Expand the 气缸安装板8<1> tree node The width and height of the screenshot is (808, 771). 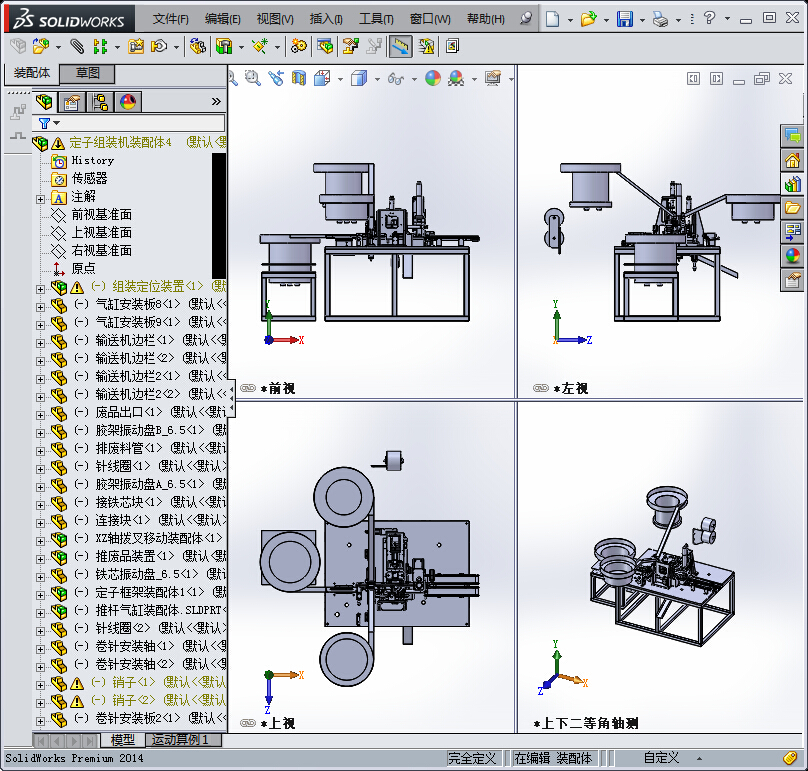coord(40,307)
